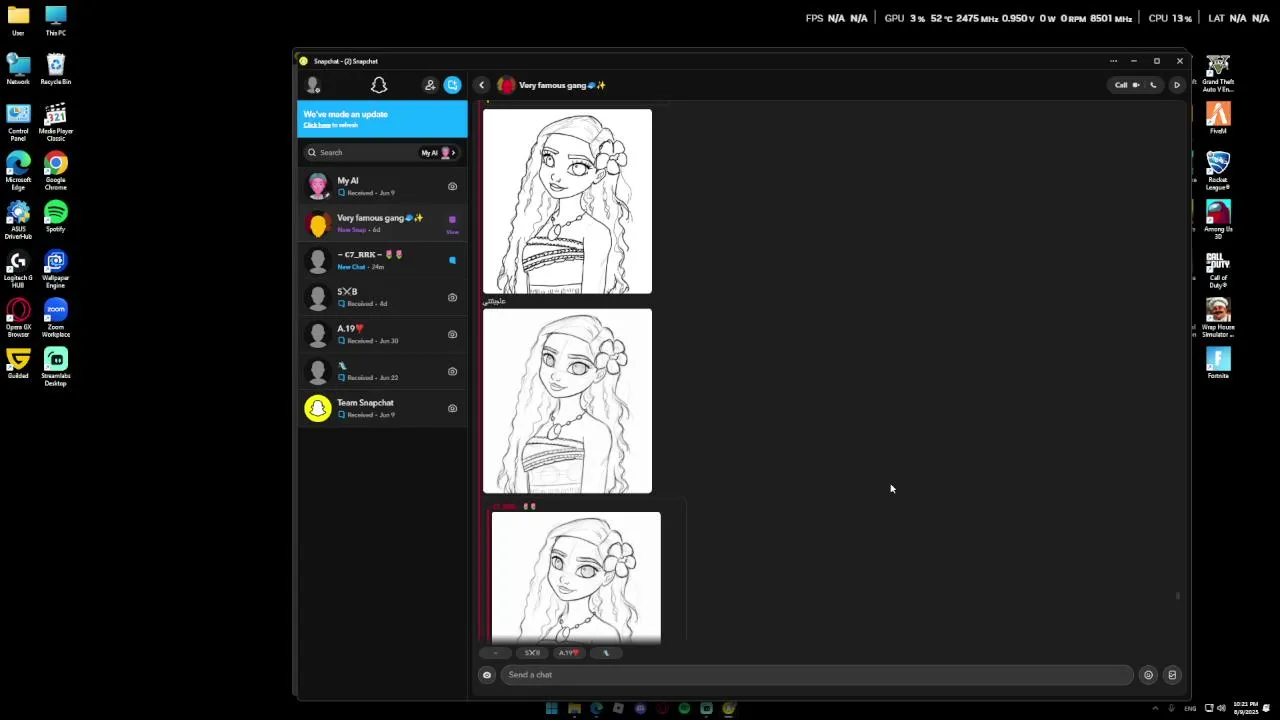
Task: Open the A.19 conversation
Action: [x=382, y=334]
